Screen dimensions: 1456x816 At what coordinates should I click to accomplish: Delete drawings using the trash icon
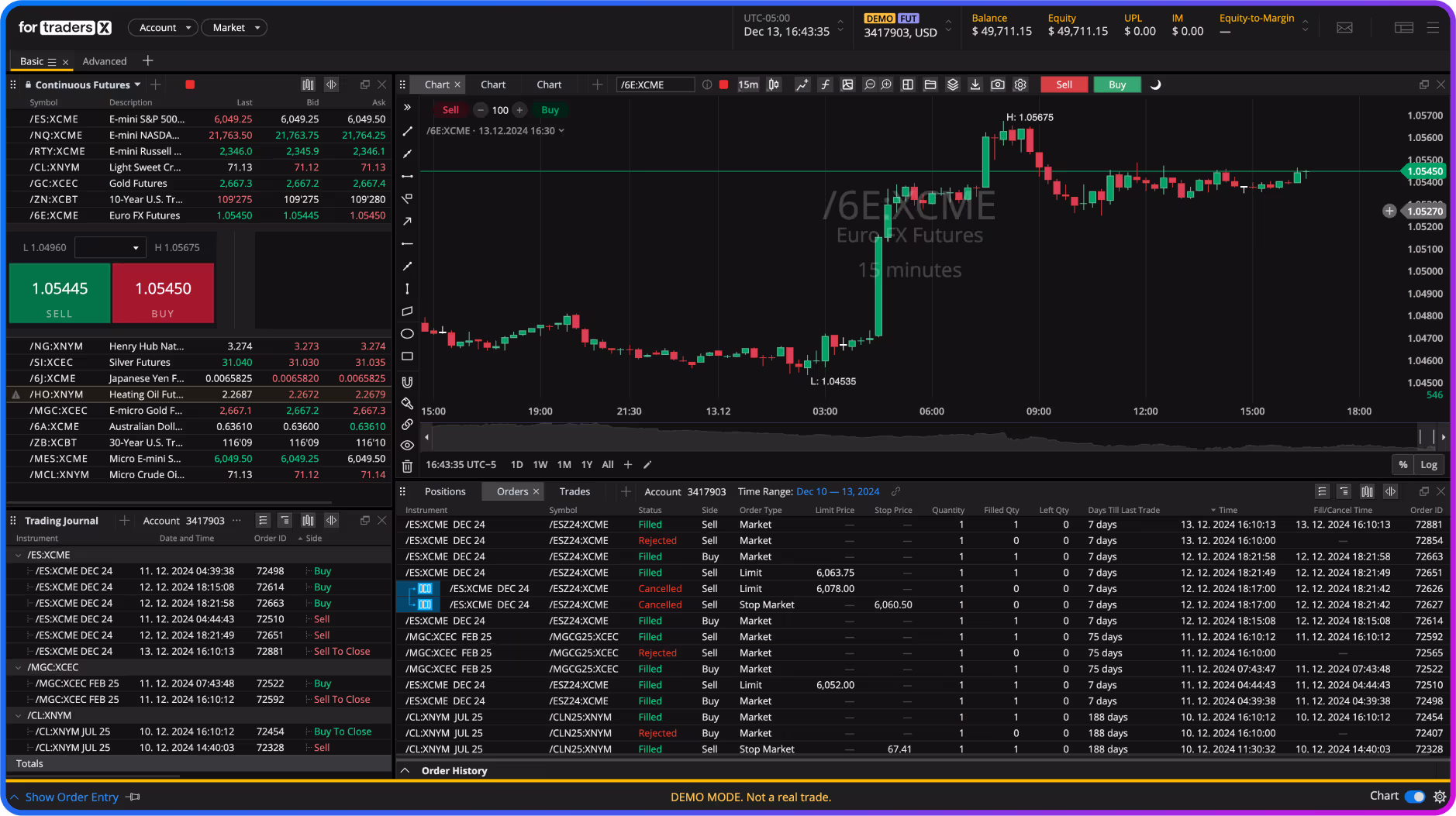pyautogui.click(x=407, y=466)
